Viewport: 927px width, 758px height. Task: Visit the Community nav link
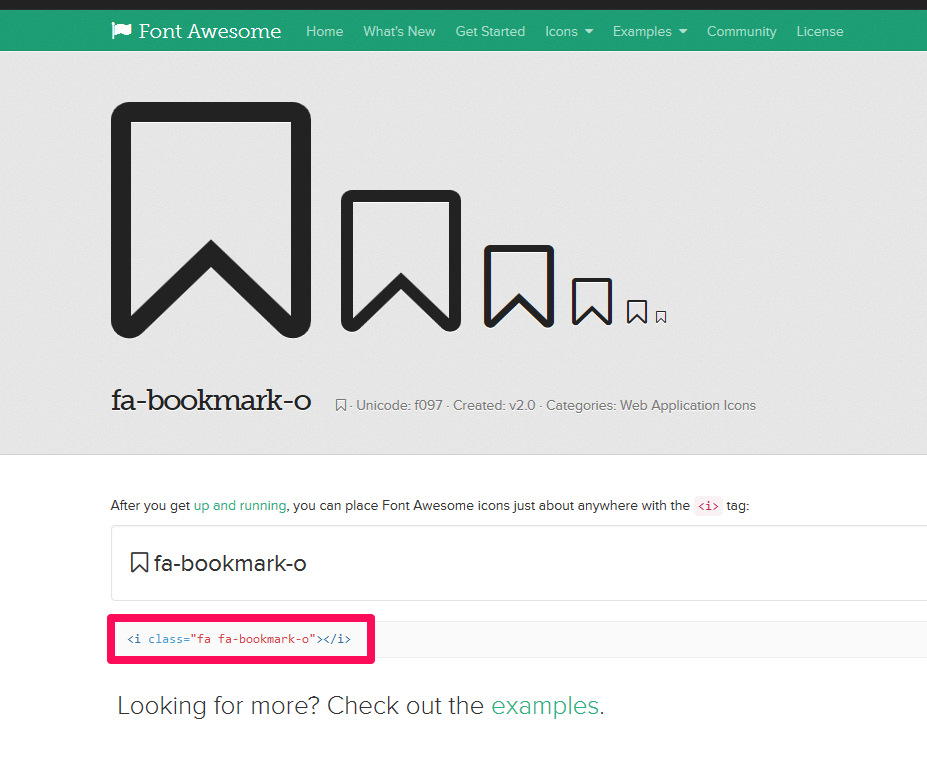point(741,31)
